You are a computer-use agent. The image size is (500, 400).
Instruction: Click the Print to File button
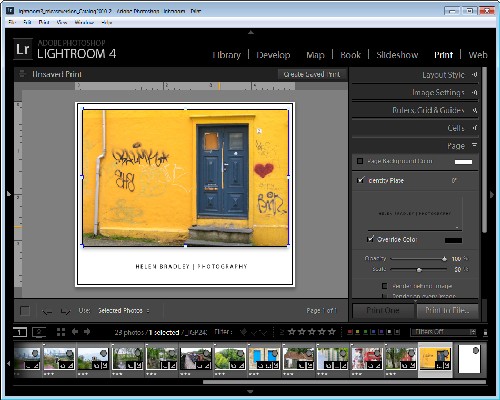coord(447,310)
